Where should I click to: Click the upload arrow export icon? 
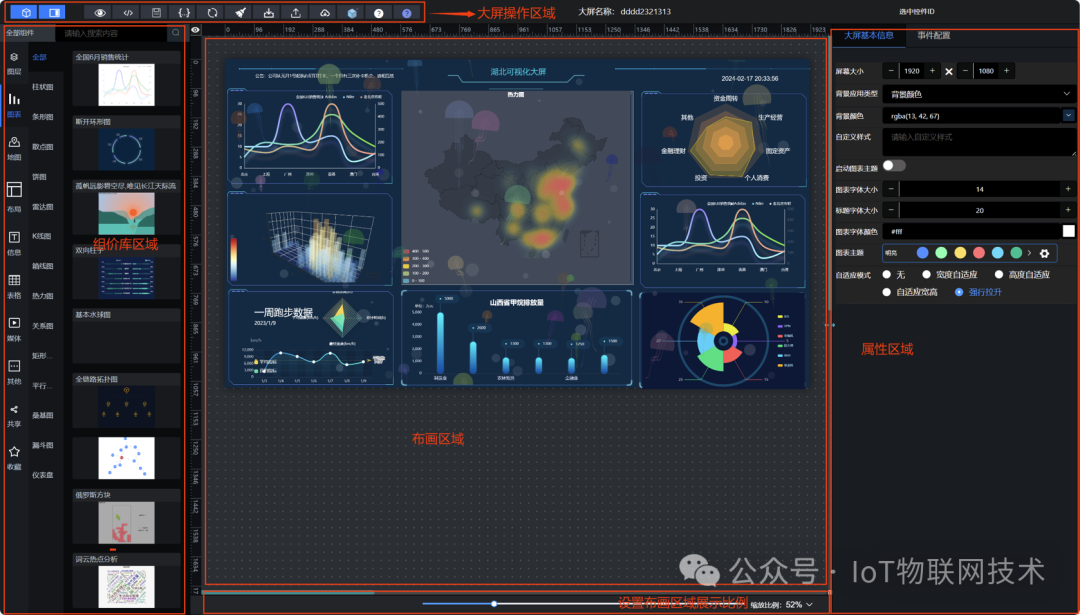[295, 12]
